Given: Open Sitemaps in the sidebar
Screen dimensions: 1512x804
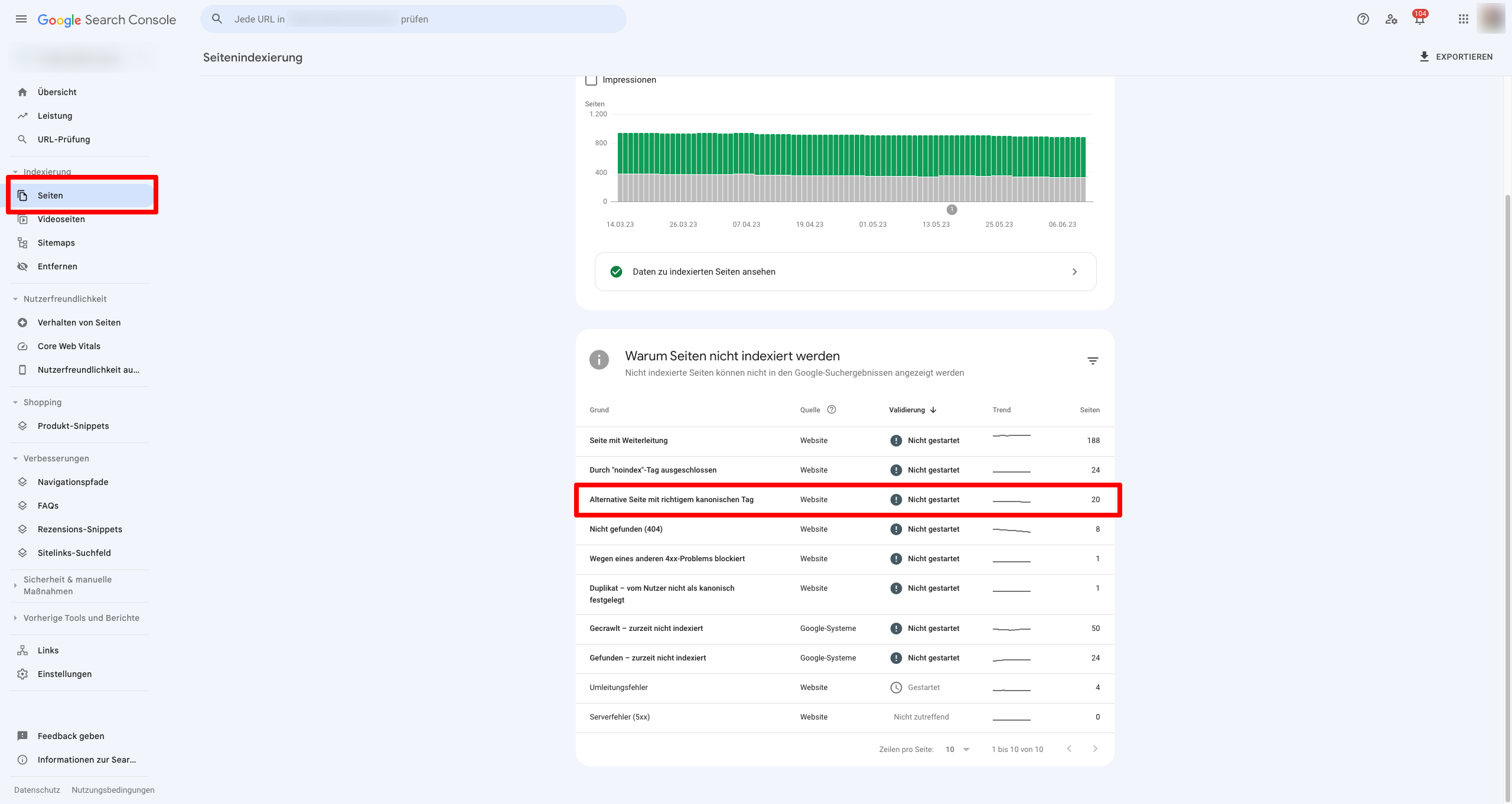Looking at the screenshot, I should point(56,243).
